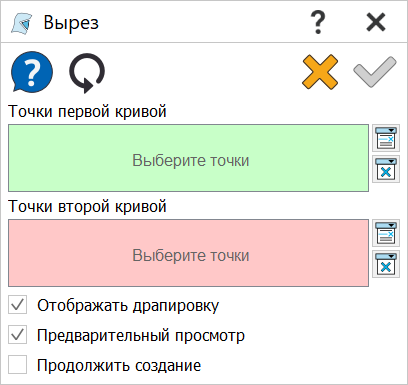408x385 pixels.
Task: Remove selected item from first curve list
Action: pos(386,138)
